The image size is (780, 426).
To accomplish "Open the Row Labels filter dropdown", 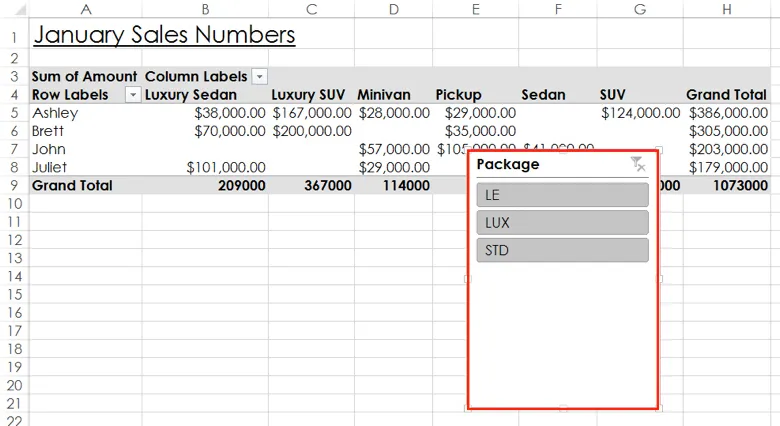I will [x=132, y=95].
